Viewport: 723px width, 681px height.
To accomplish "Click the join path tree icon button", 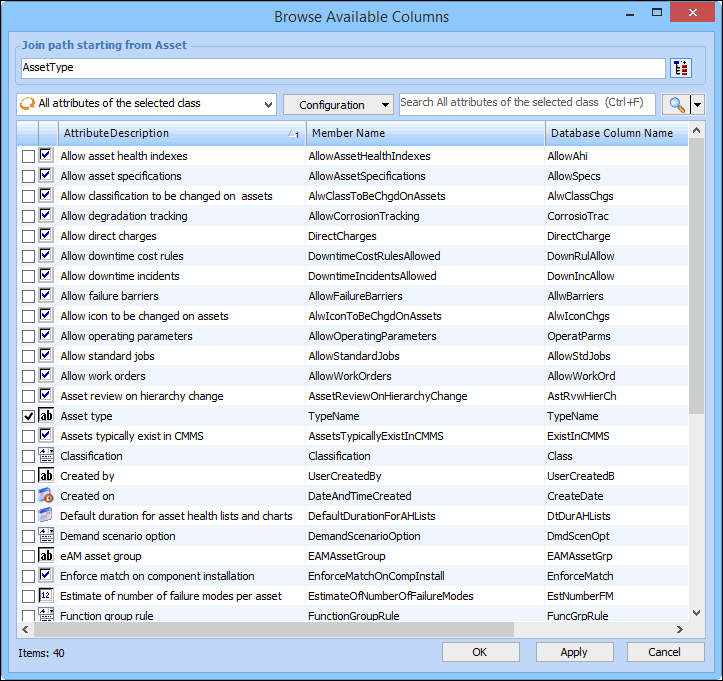I will pos(682,68).
